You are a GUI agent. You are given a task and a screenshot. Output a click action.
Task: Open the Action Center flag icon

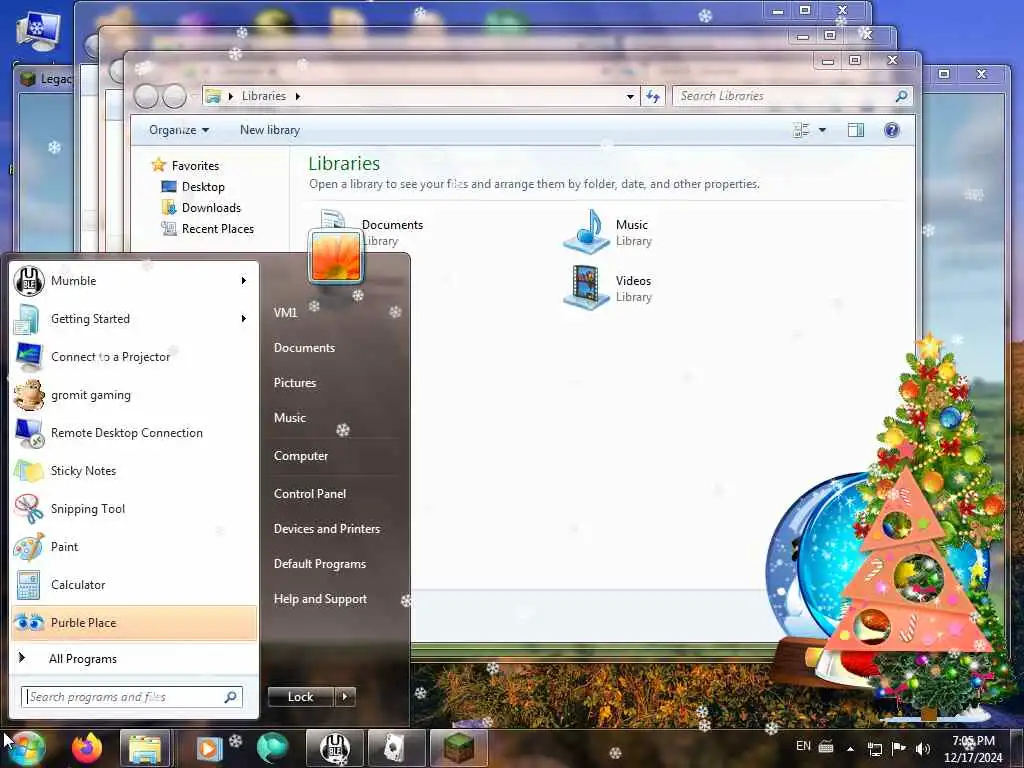899,748
